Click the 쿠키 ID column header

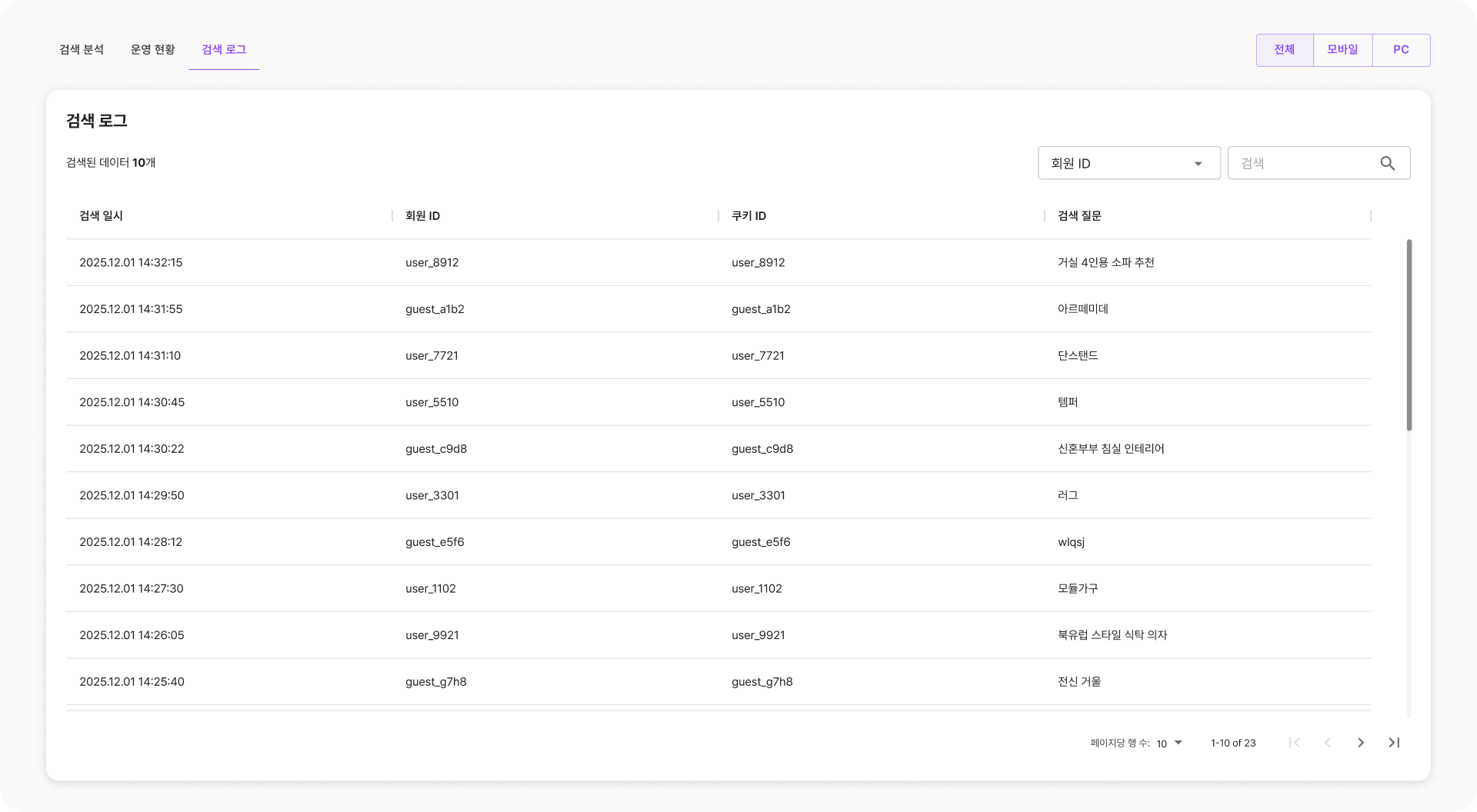point(749,216)
